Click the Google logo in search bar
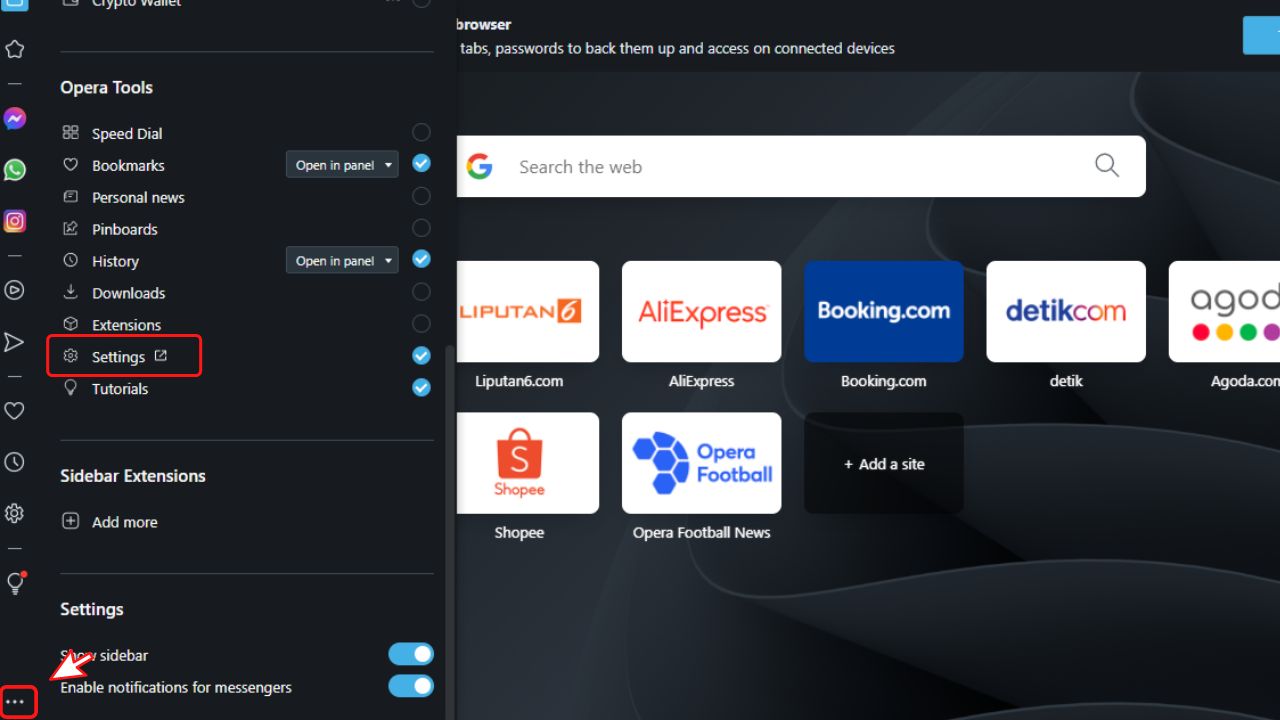 [x=479, y=166]
